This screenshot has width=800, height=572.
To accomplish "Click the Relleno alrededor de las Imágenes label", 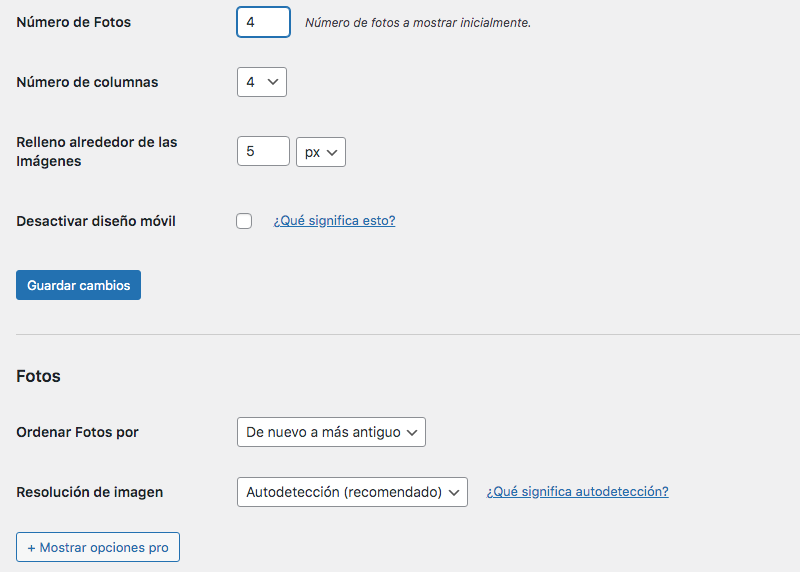I will (x=97, y=152).
